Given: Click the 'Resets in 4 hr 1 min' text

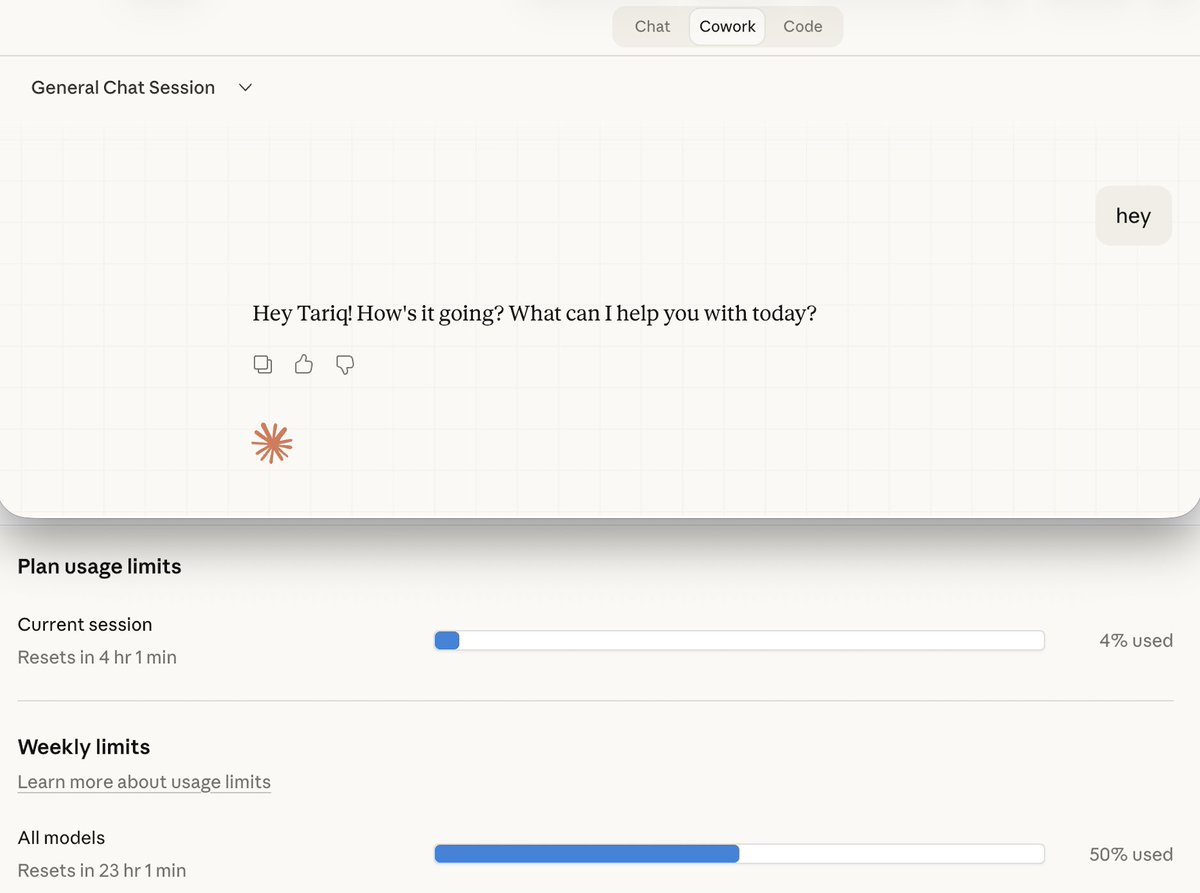Looking at the screenshot, I should coord(97,658).
